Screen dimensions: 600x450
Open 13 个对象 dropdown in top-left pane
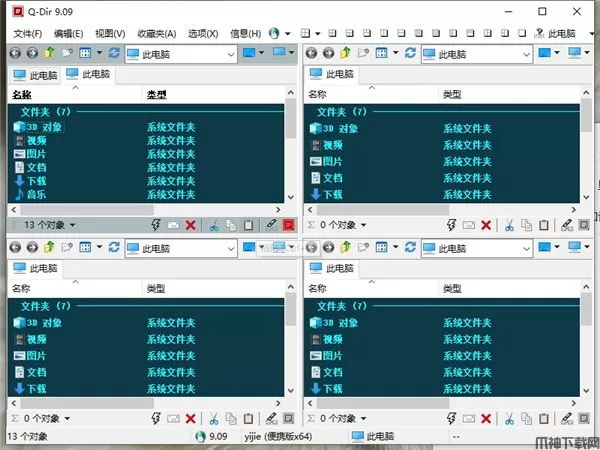pyautogui.click(x=72, y=225)
